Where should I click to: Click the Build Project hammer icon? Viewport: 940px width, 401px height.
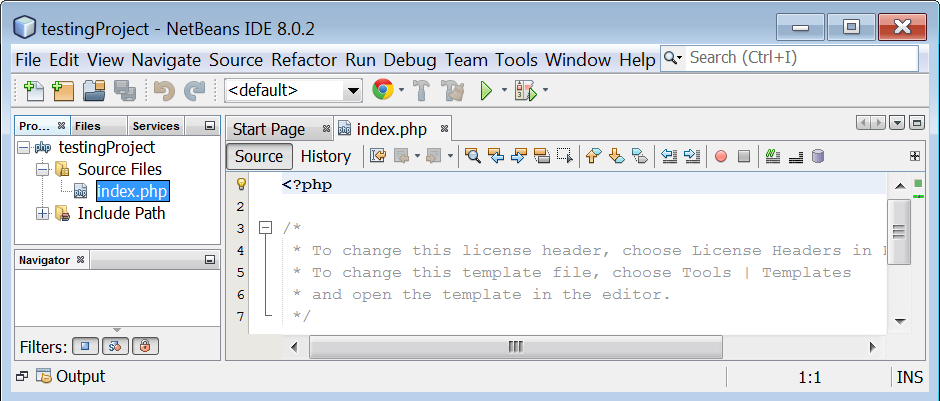point(423,91)
